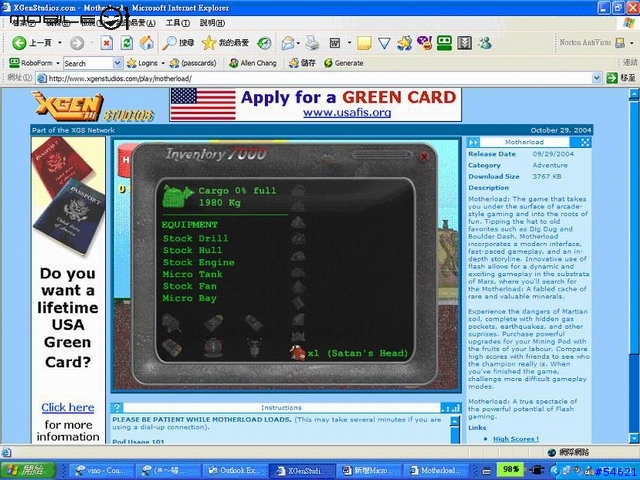Click the Generate password button
640x480 pixels.
344,63
